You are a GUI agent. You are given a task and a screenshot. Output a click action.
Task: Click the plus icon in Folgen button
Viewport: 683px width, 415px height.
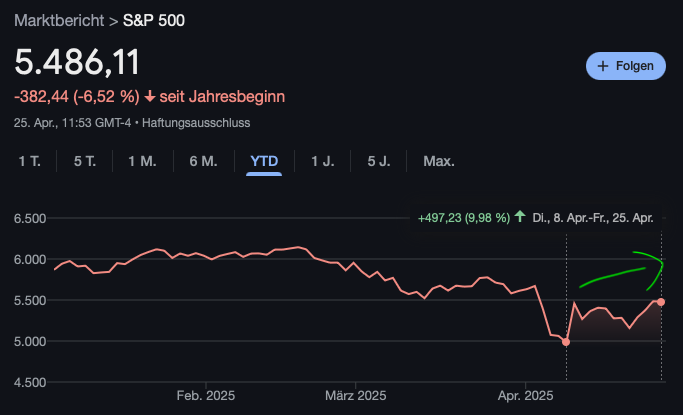coord(603,66)
